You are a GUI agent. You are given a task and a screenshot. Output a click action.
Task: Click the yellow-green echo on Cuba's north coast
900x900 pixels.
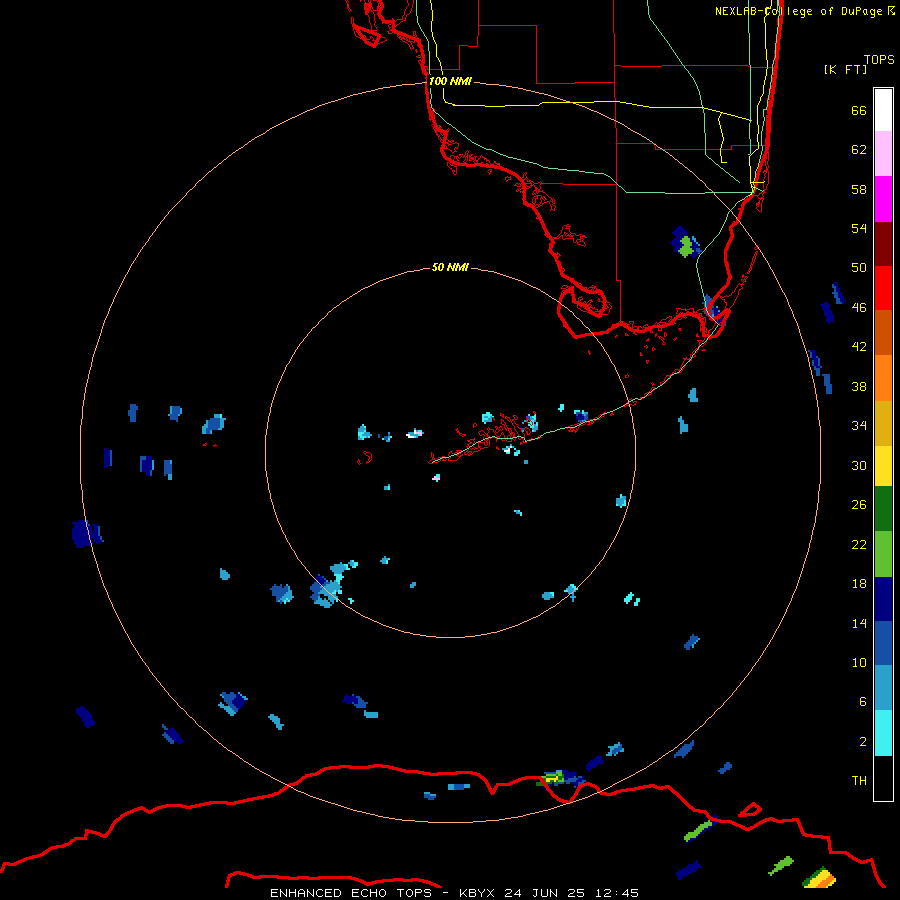pyautogui.click(x=554, y=778)
